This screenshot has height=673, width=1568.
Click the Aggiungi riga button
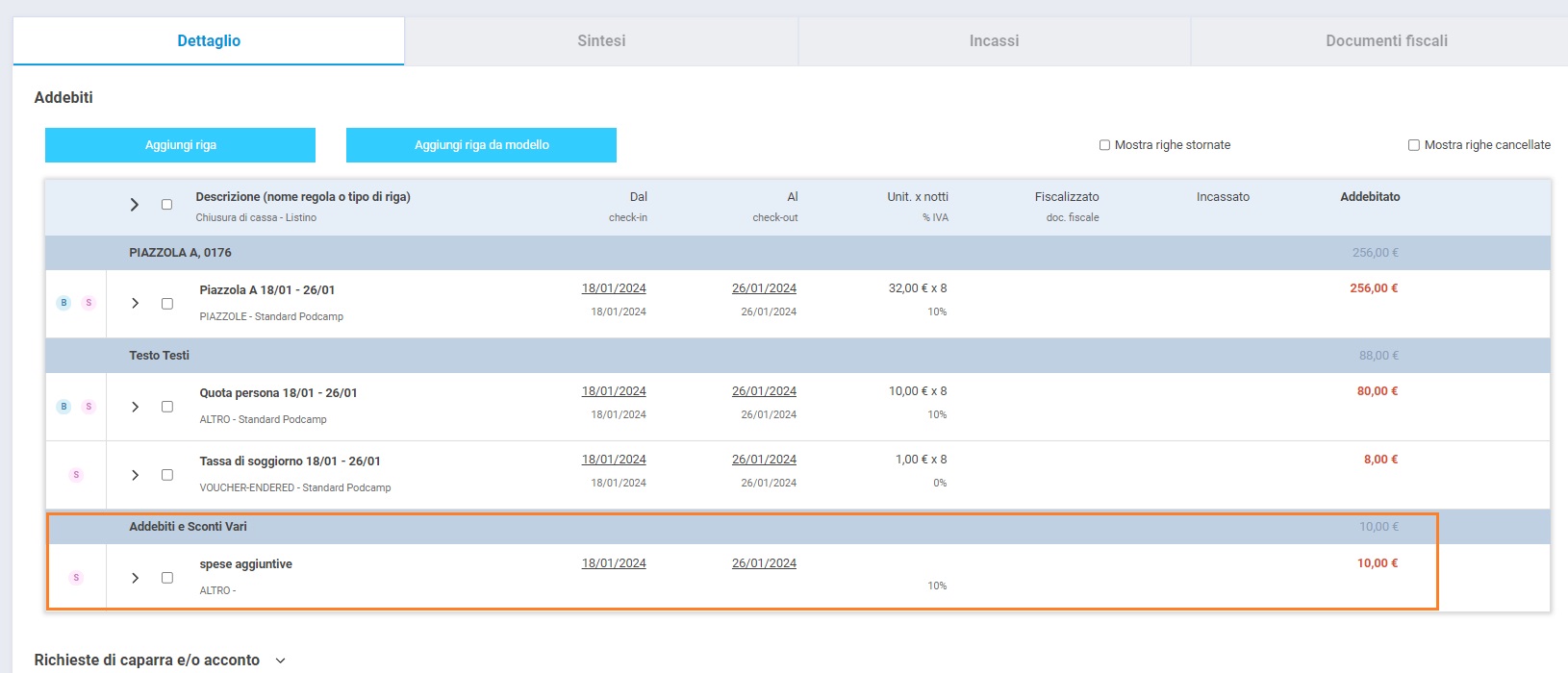coord(180,145)
